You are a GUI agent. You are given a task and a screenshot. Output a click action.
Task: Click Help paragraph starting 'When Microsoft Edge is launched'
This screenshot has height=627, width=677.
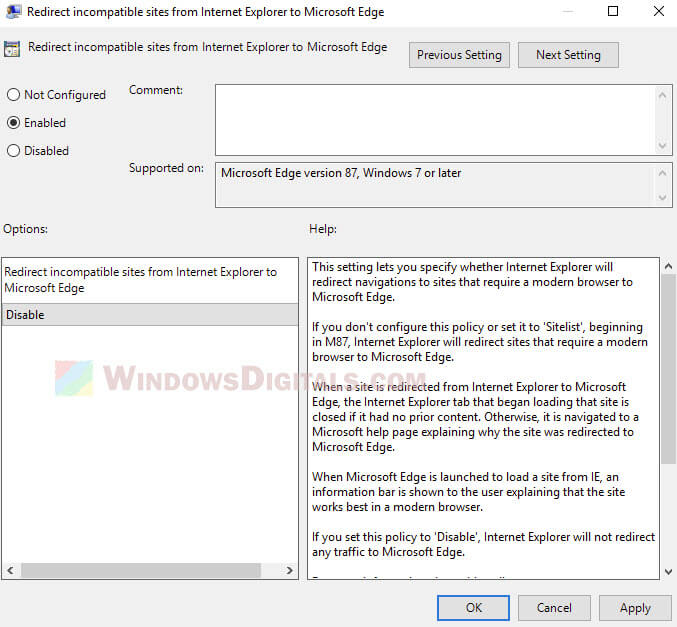pos(468,492)
